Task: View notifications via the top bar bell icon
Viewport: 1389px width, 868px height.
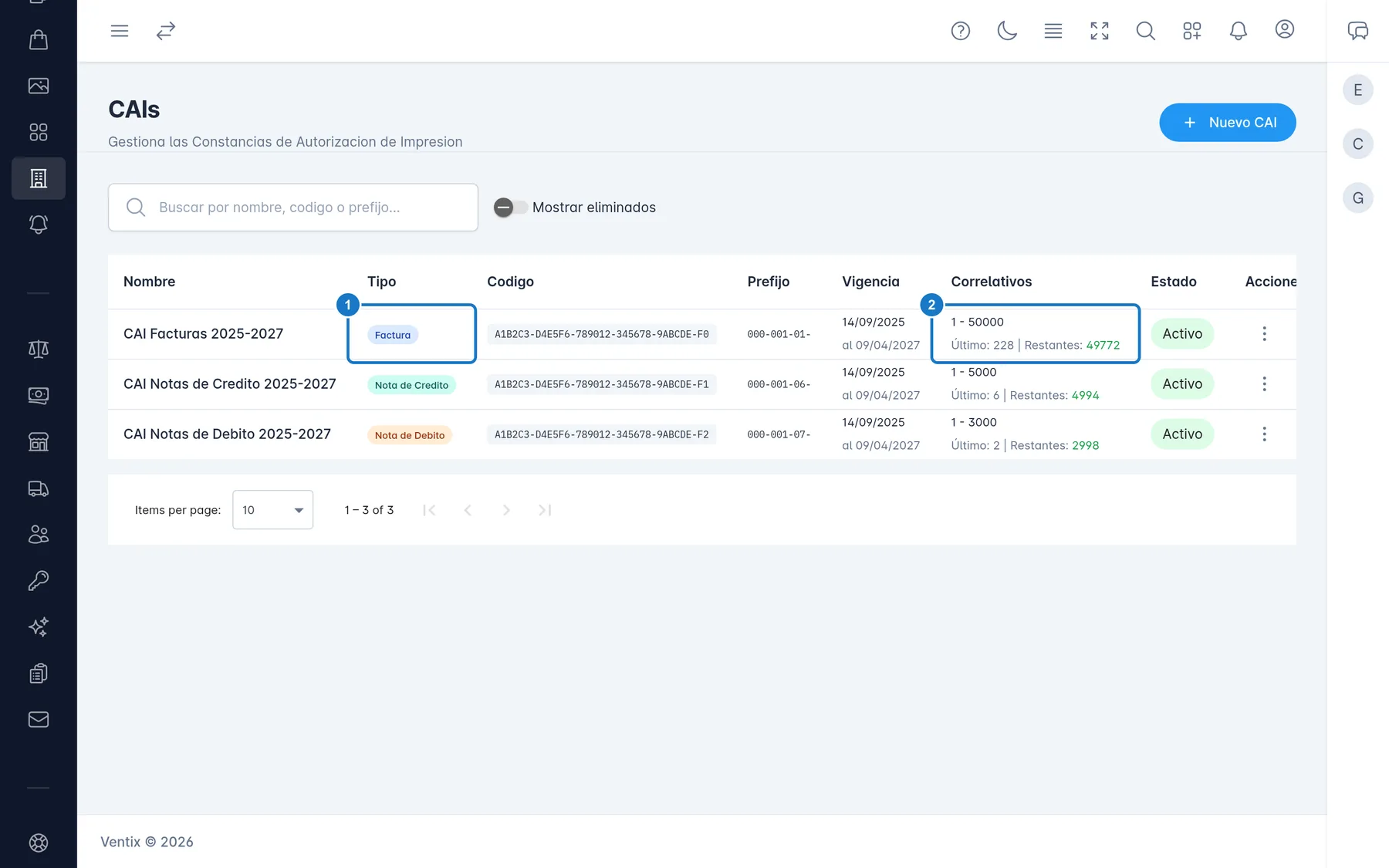Action: tap(1239, 31)
